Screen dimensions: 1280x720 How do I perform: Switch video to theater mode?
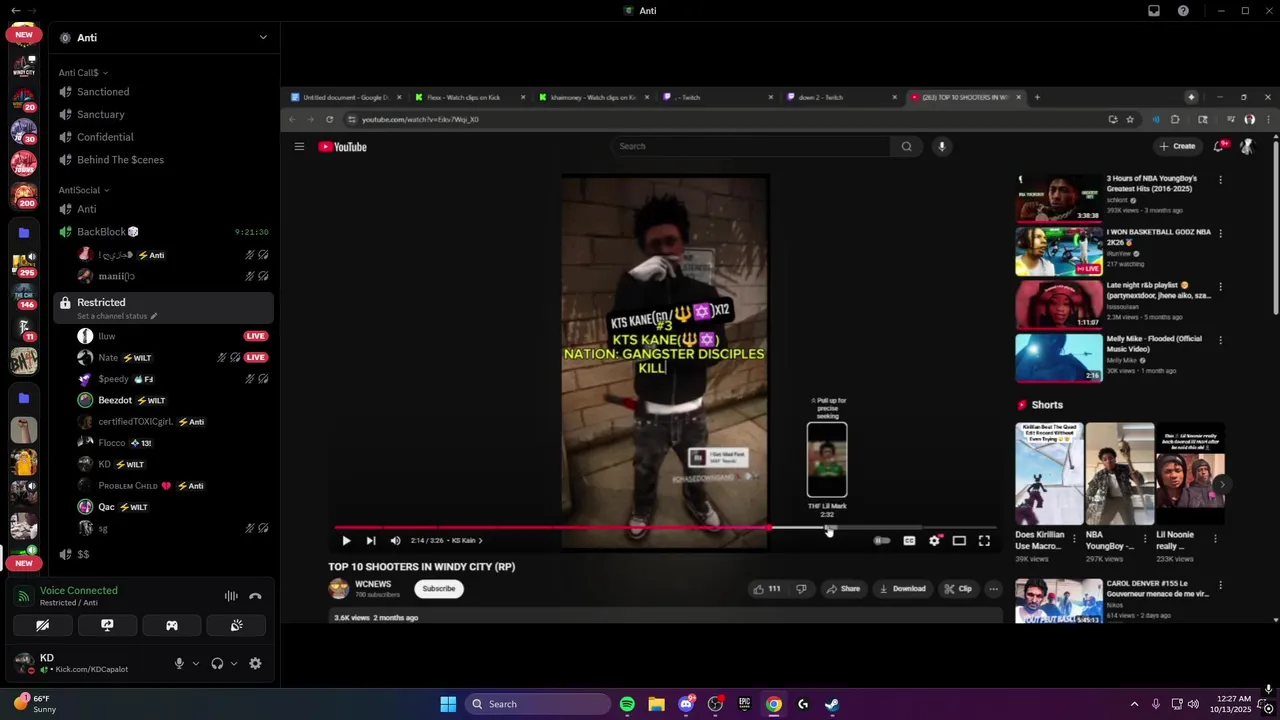959,540
